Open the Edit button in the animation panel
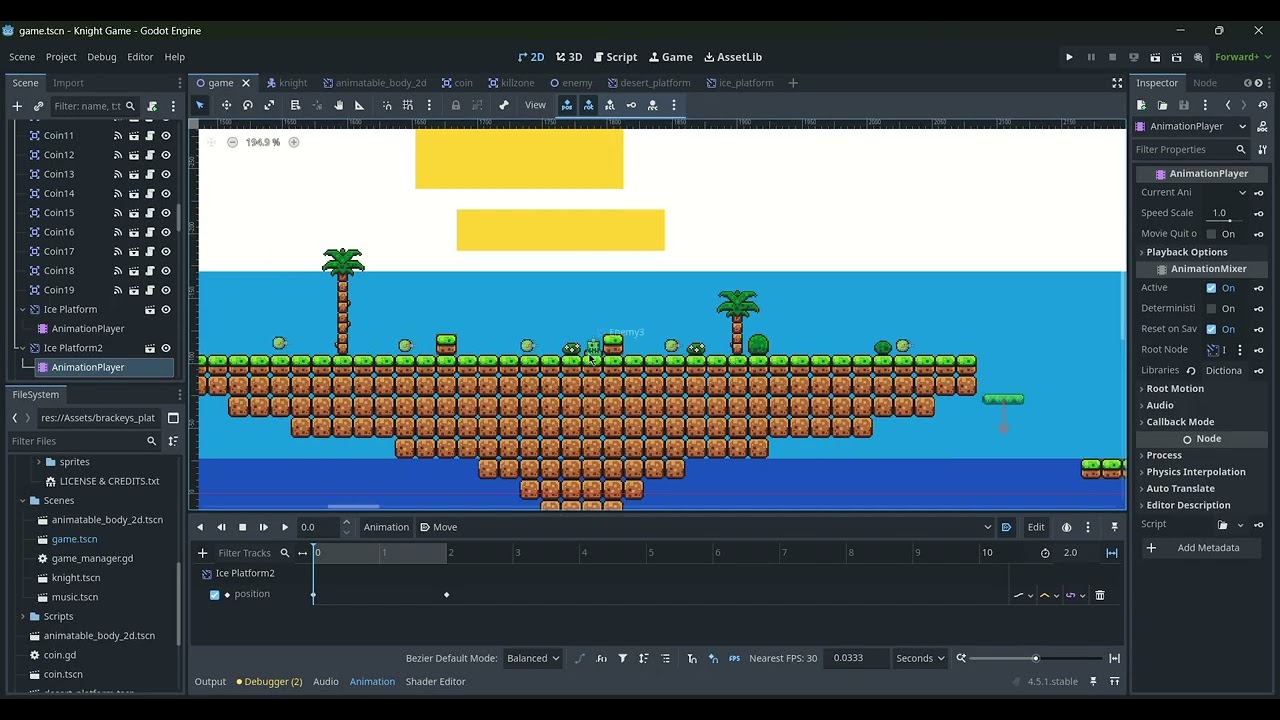The width and height of the screenshot is (1280, 720). pos(1036,527)
